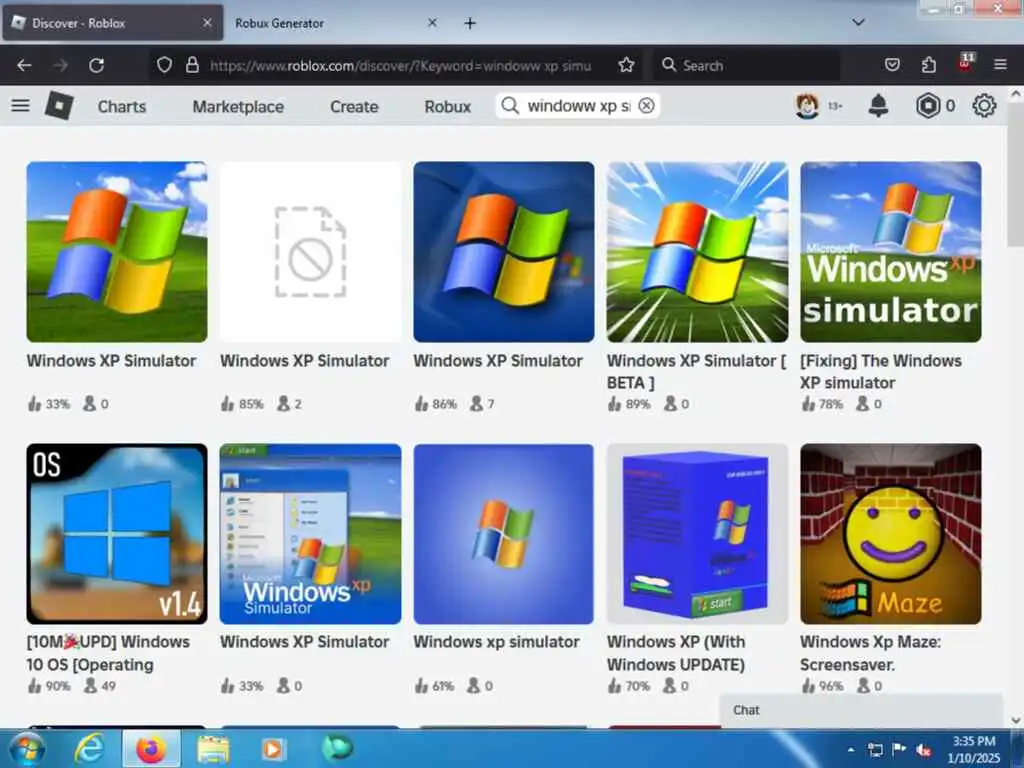Screen dimensions: 1024x768
Task: Open the extension icon with badge 11
Action: [x=965, y=63]
